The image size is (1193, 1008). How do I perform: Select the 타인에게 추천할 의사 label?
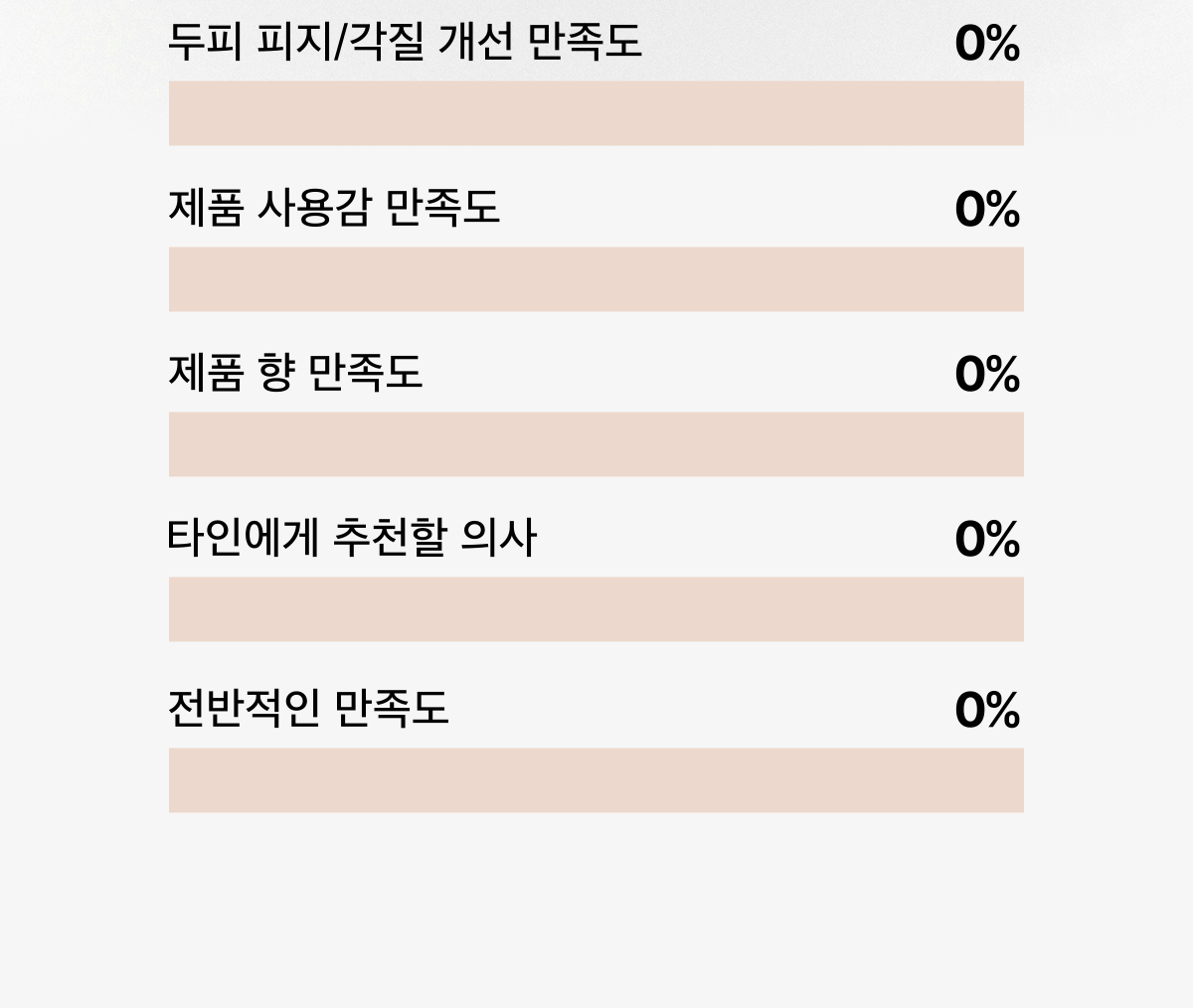click(x=352, y=539)
